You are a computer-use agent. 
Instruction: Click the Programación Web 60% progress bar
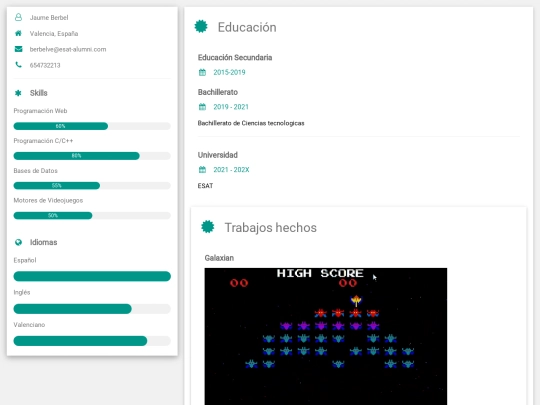pyautogui.click(x=92, y=126)
